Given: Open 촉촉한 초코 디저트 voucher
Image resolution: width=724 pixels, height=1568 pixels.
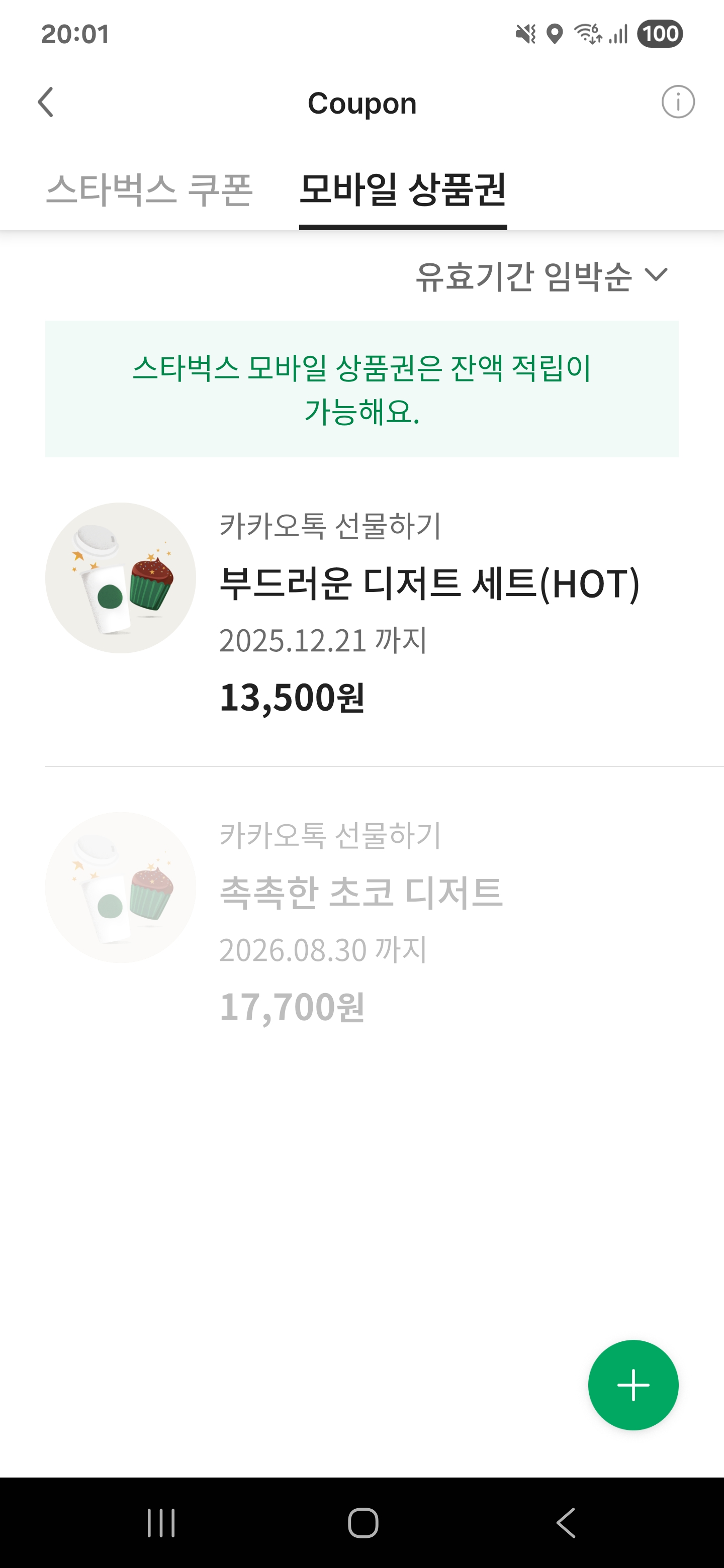Looking at the screenshot, I should 360,893.
